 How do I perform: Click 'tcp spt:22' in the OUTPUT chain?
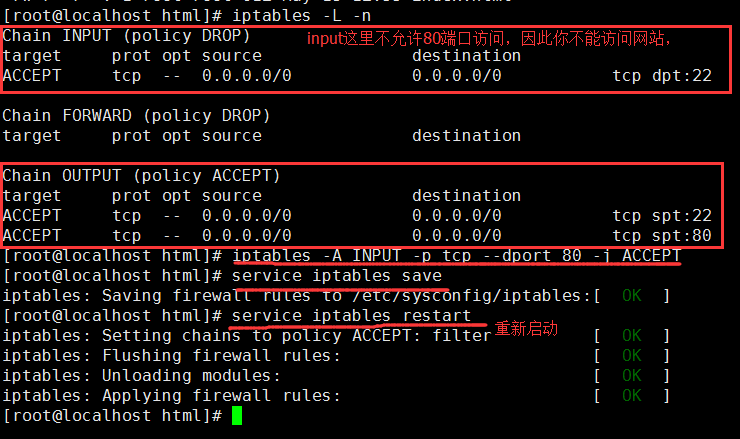pyautogui.click(x=662, y=216)
